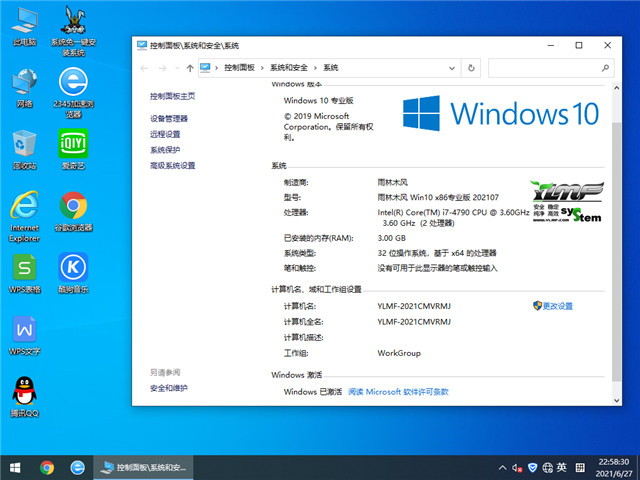The width and height of the screenshot is (640, 480).
Task: Launch the iQIYI desktop icon
Action: click(x=73, y=150)
